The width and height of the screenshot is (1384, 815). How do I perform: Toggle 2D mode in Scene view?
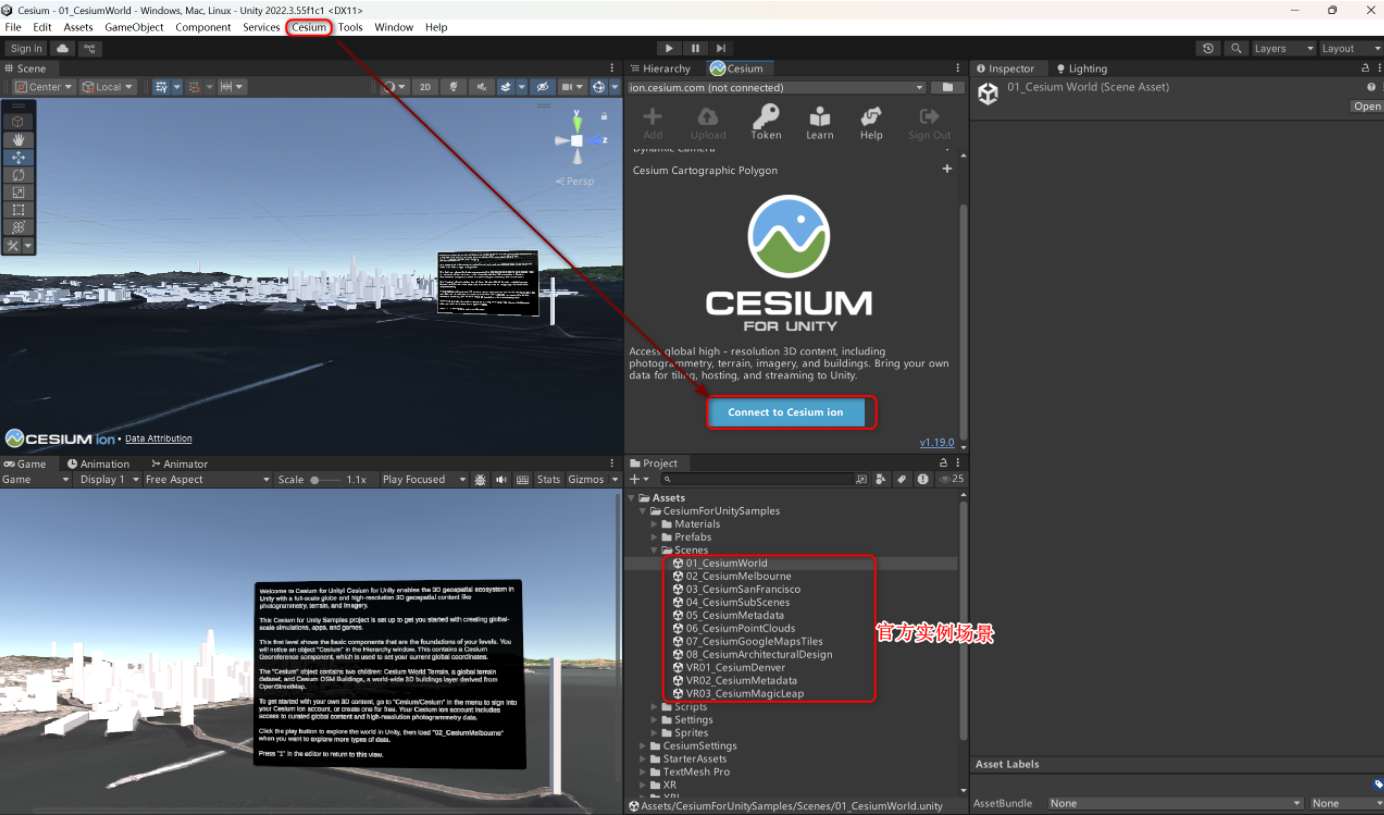425,87
